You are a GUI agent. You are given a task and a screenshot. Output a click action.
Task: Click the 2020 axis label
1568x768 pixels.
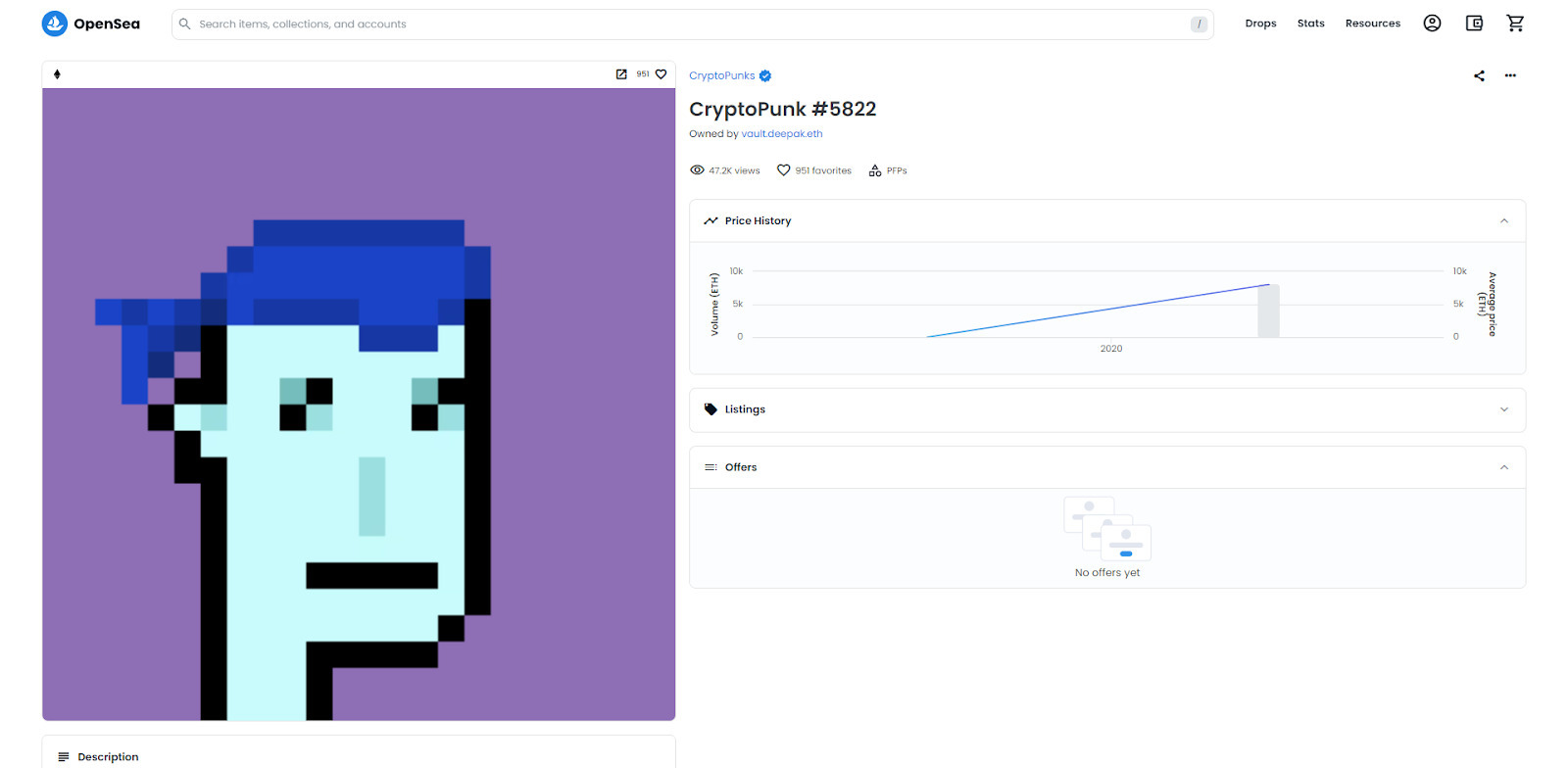tap(1111, 349)
